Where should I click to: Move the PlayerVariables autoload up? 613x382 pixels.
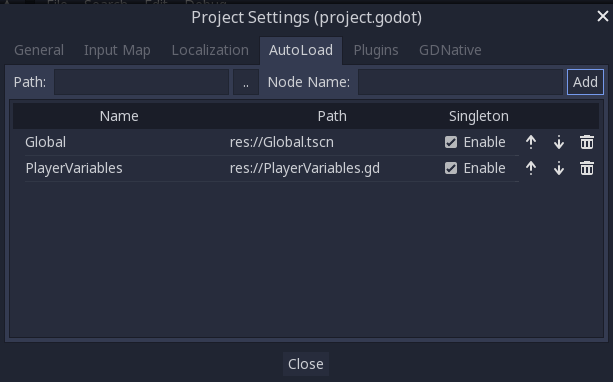531,168
